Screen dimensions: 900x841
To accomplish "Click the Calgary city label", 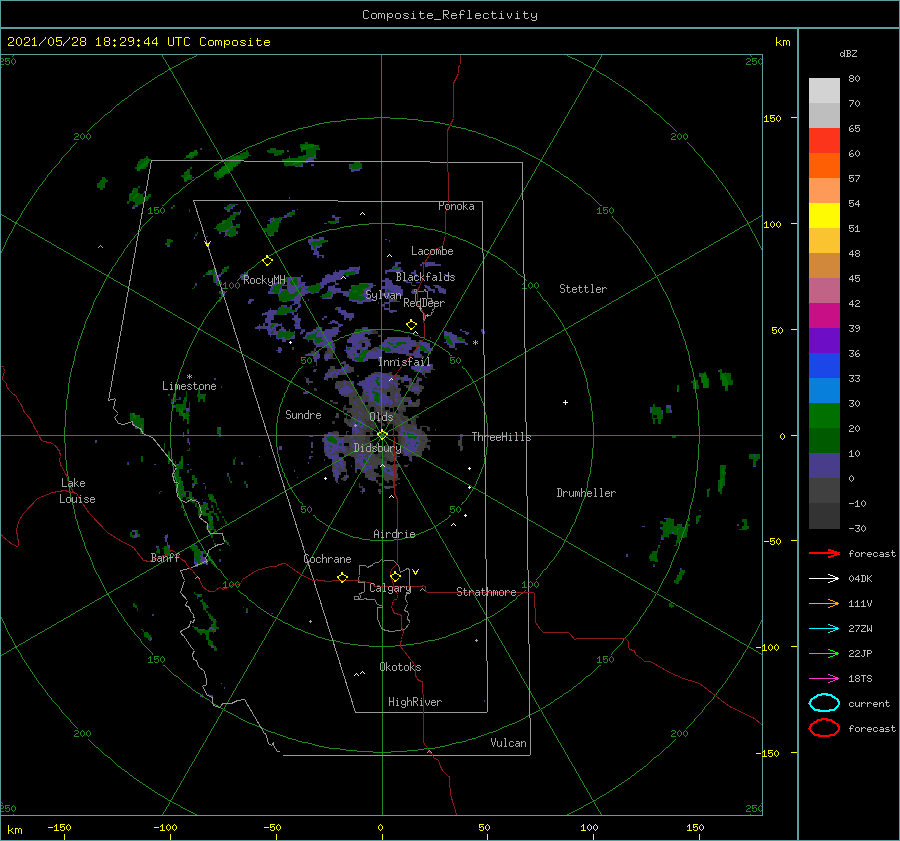I will coord(390,588).
